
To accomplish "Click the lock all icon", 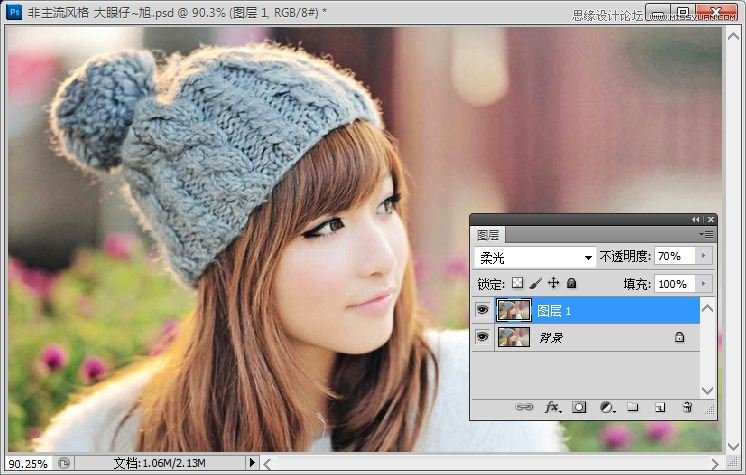I will click(572, 284).
